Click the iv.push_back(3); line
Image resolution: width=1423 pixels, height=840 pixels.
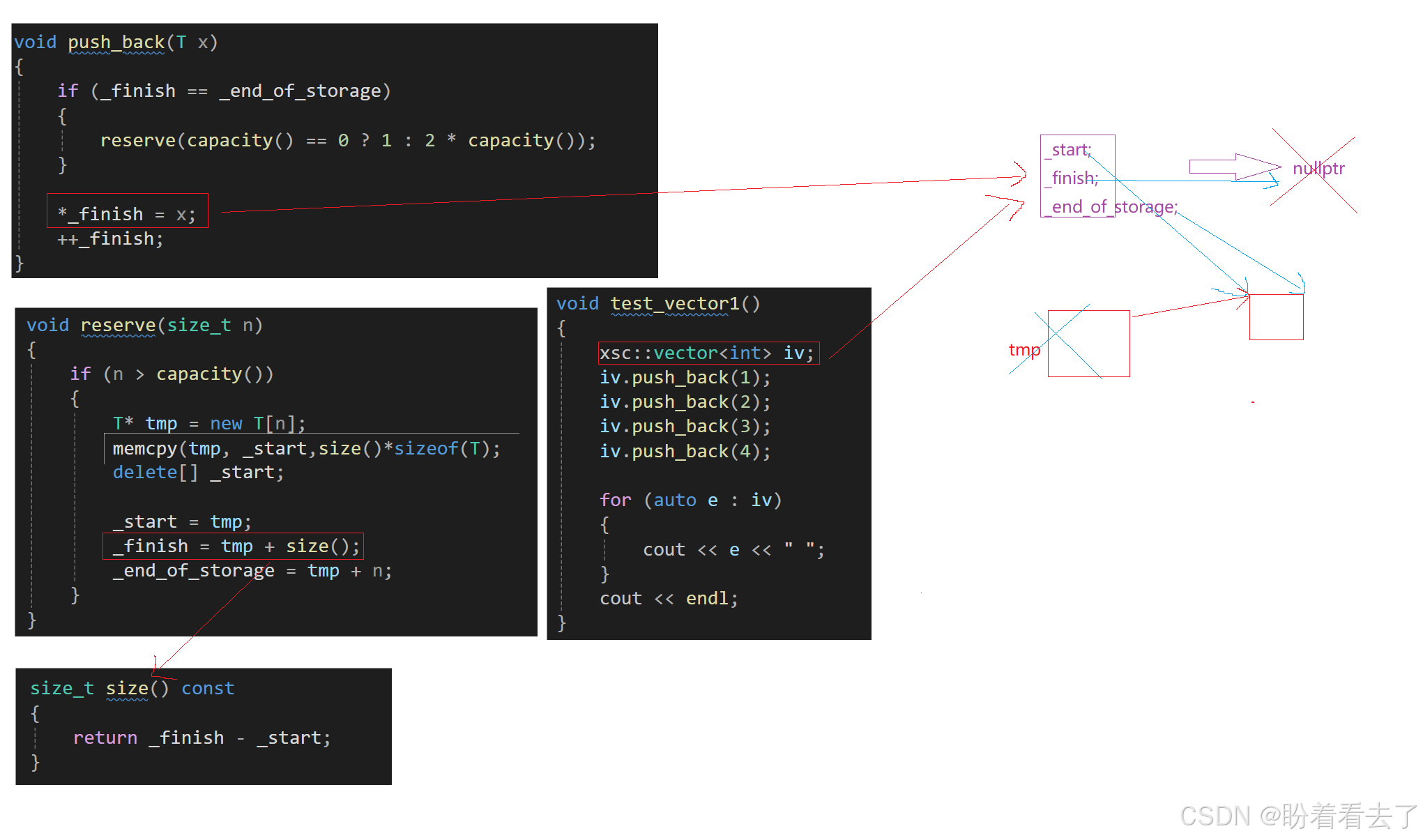pos(685,427)
